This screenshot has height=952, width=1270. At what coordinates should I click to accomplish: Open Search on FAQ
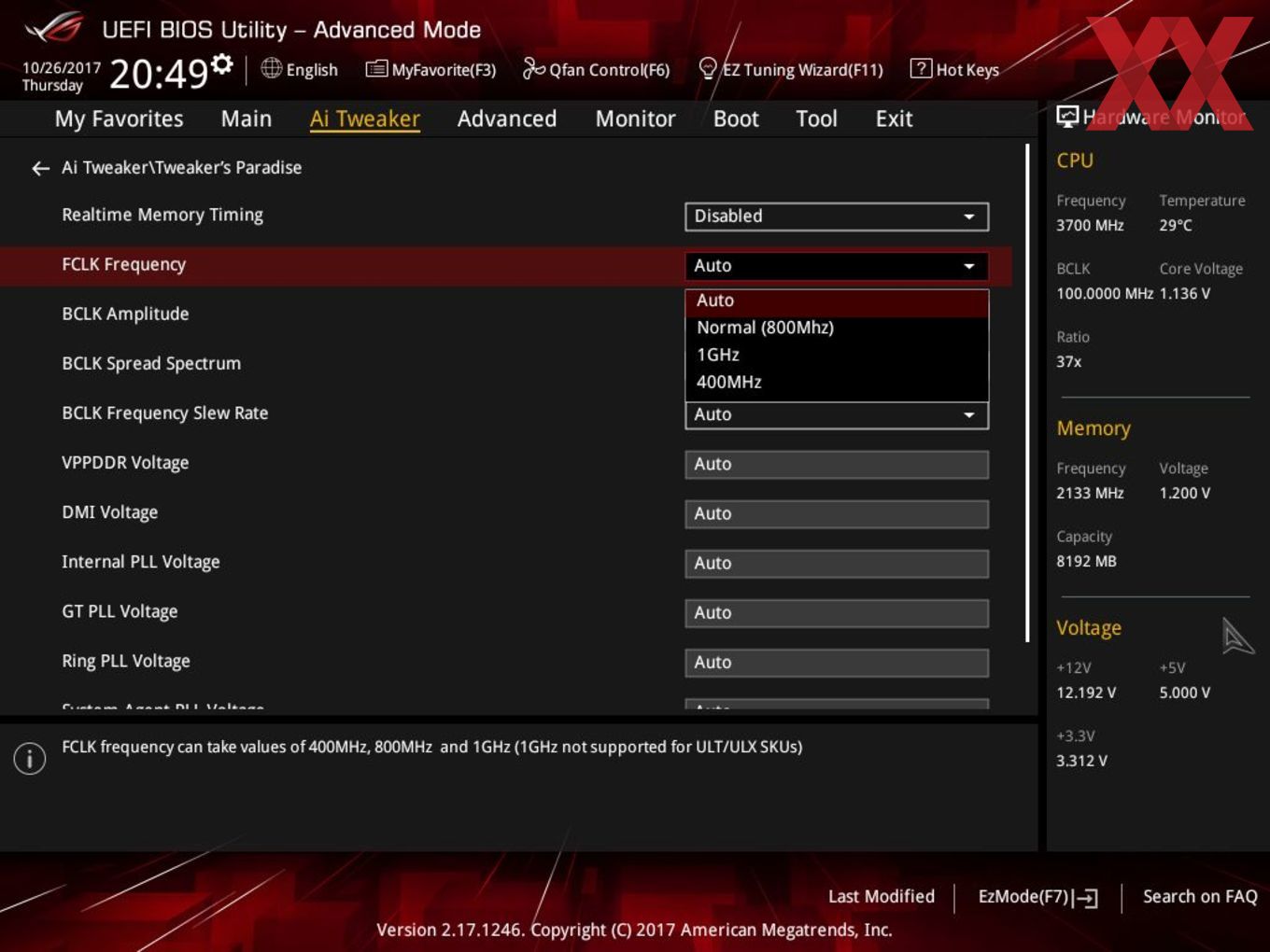click(1200, 896)
